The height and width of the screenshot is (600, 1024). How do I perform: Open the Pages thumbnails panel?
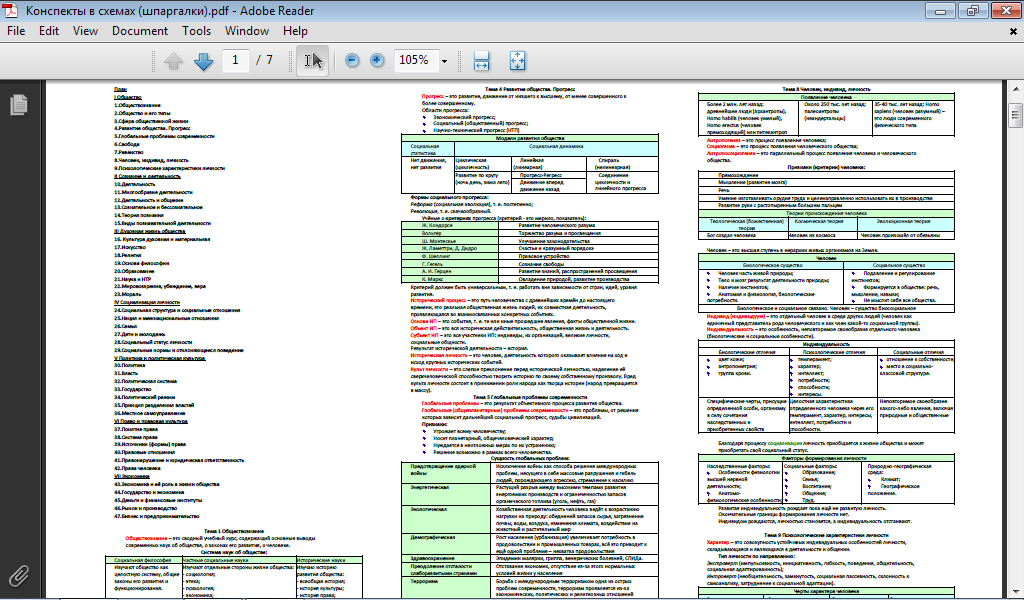tap(19, 104)
